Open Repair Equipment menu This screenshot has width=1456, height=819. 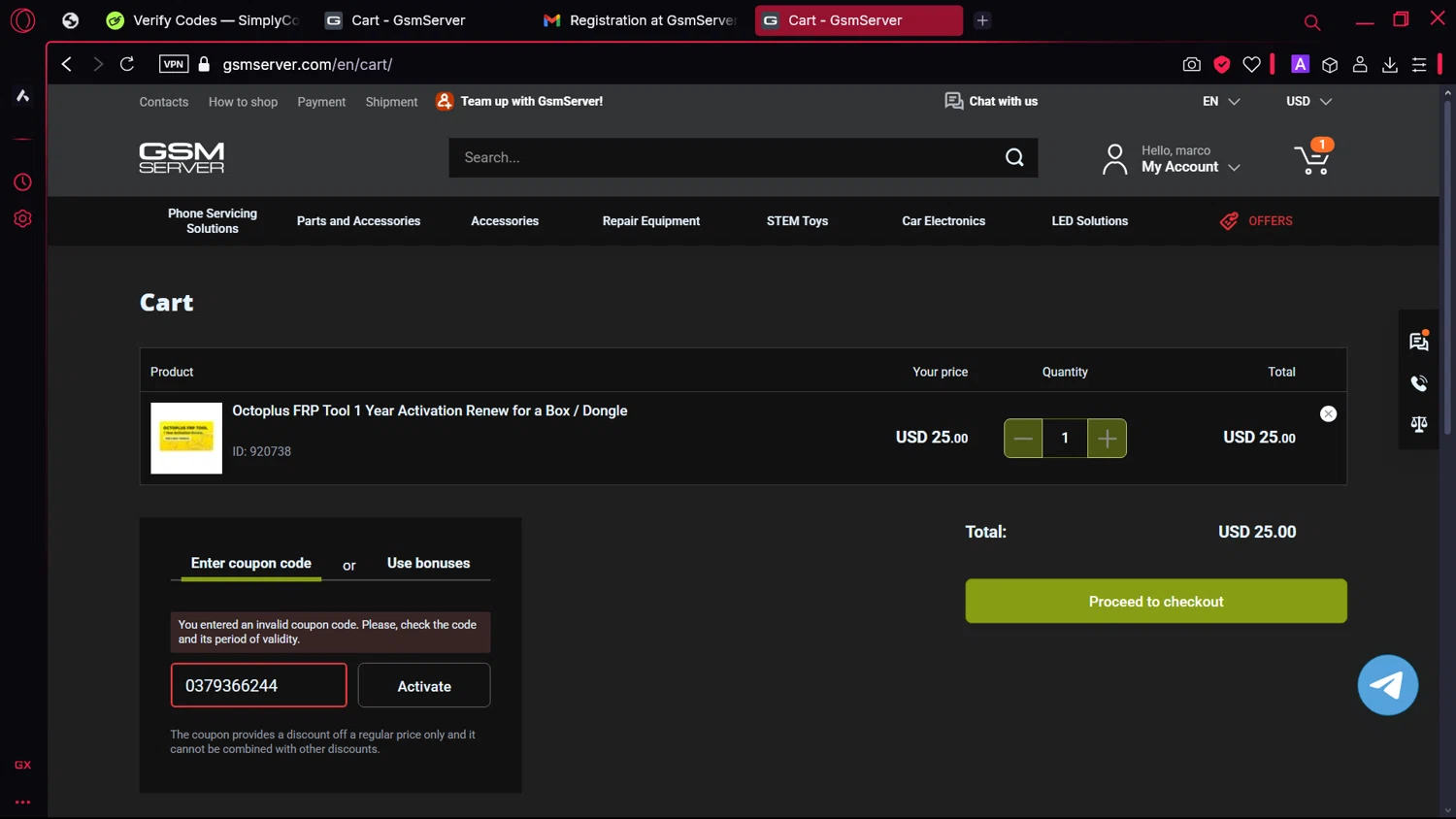[651, 221]
